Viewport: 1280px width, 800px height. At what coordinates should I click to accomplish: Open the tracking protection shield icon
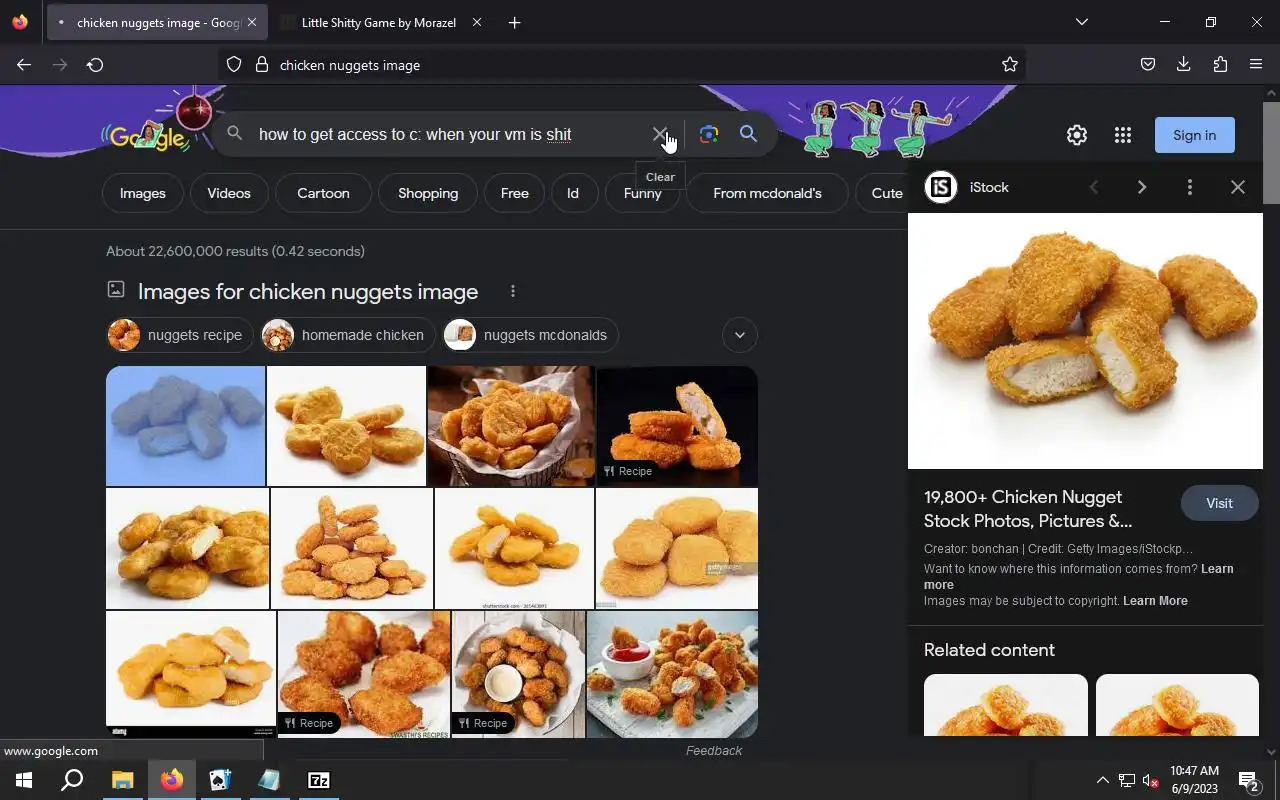pos(234,65)
